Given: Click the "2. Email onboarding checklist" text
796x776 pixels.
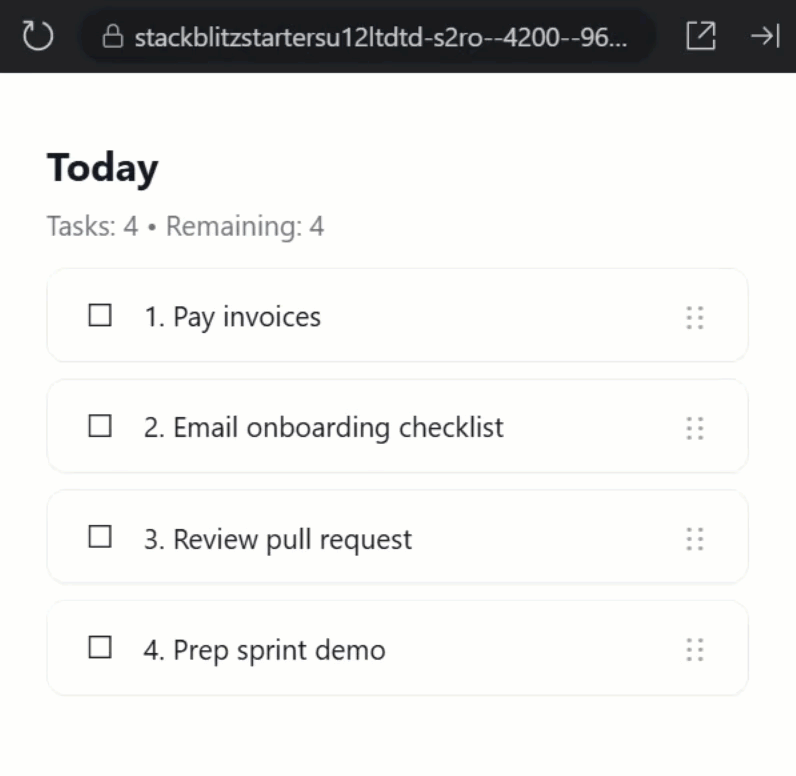Looking at the screenshot, I should 323,428.
